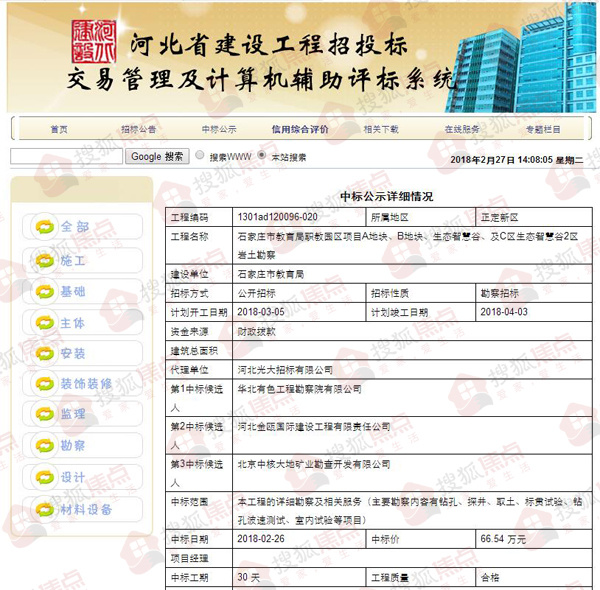Click the icon beside 监理 category
Viewport: 600px width, 590px height.
pos(44,415)
